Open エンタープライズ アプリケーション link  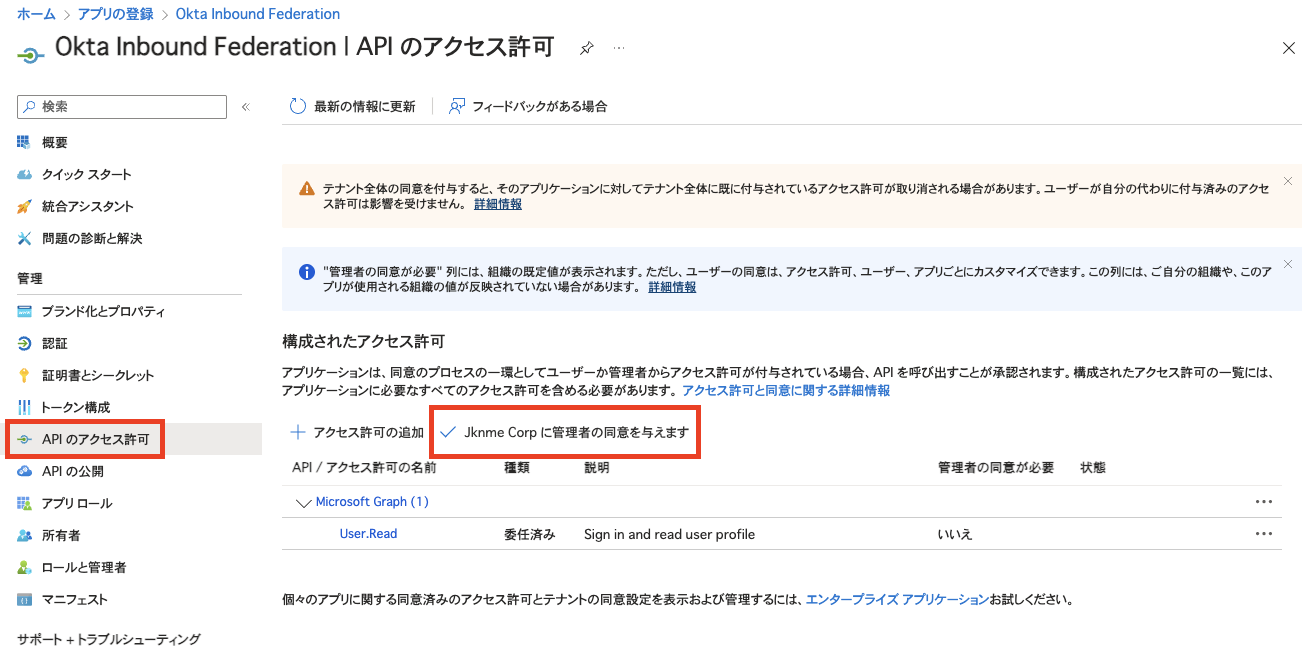[897, 600]
